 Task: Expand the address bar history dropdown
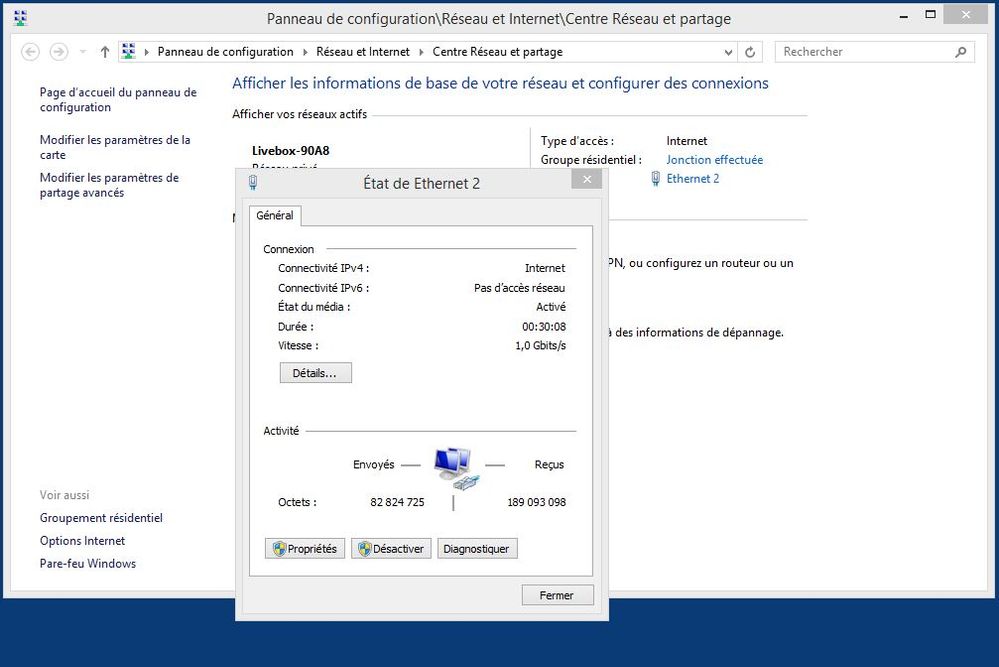click(x=727, y=52)
